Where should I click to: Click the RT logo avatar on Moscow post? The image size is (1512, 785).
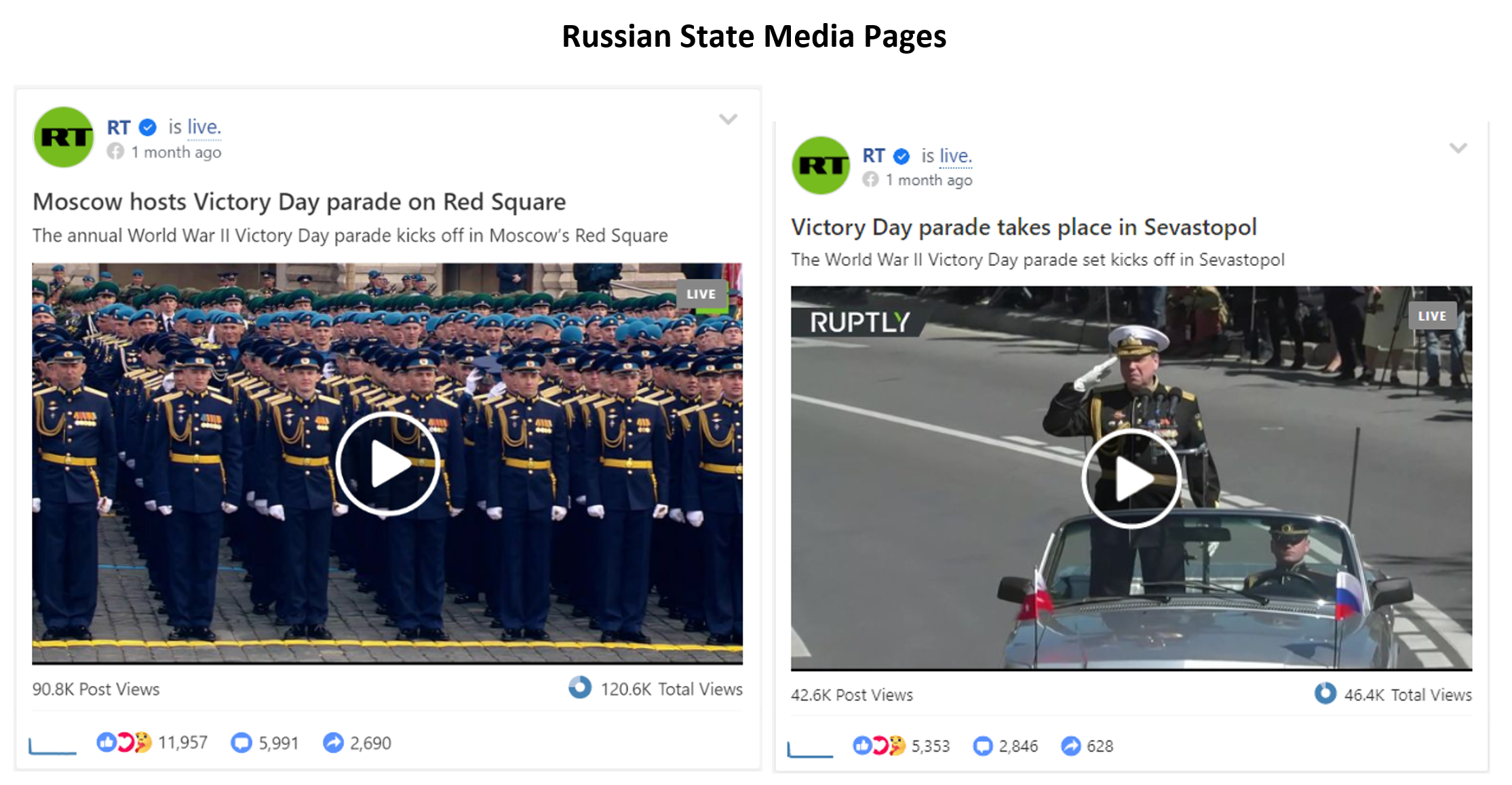64,137
